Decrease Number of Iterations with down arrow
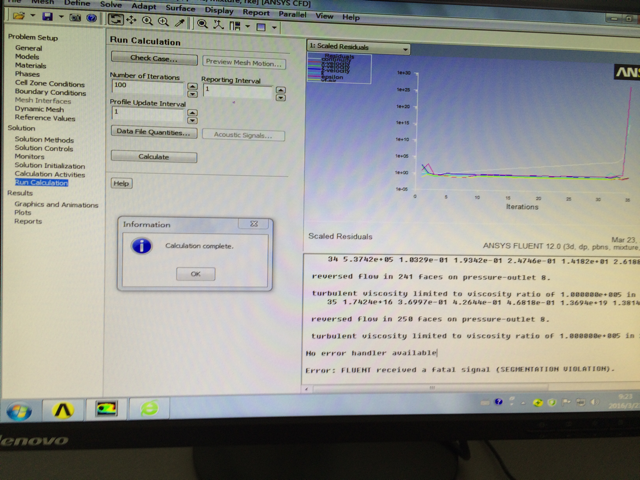This screenshot has height=480, width=640. [192, 94]
